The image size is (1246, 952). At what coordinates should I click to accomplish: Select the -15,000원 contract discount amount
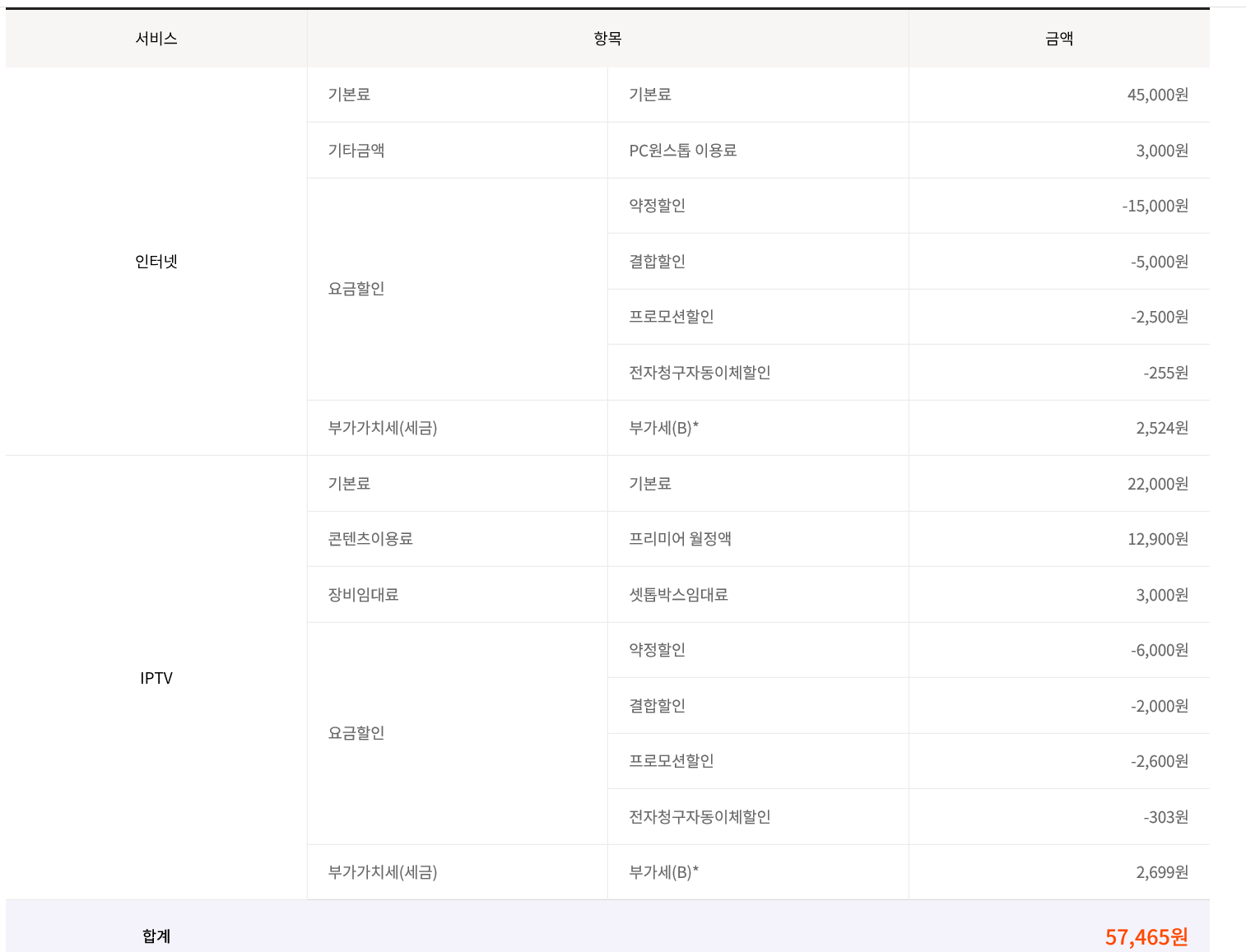pyautogui.click(x=1155, y=206)
